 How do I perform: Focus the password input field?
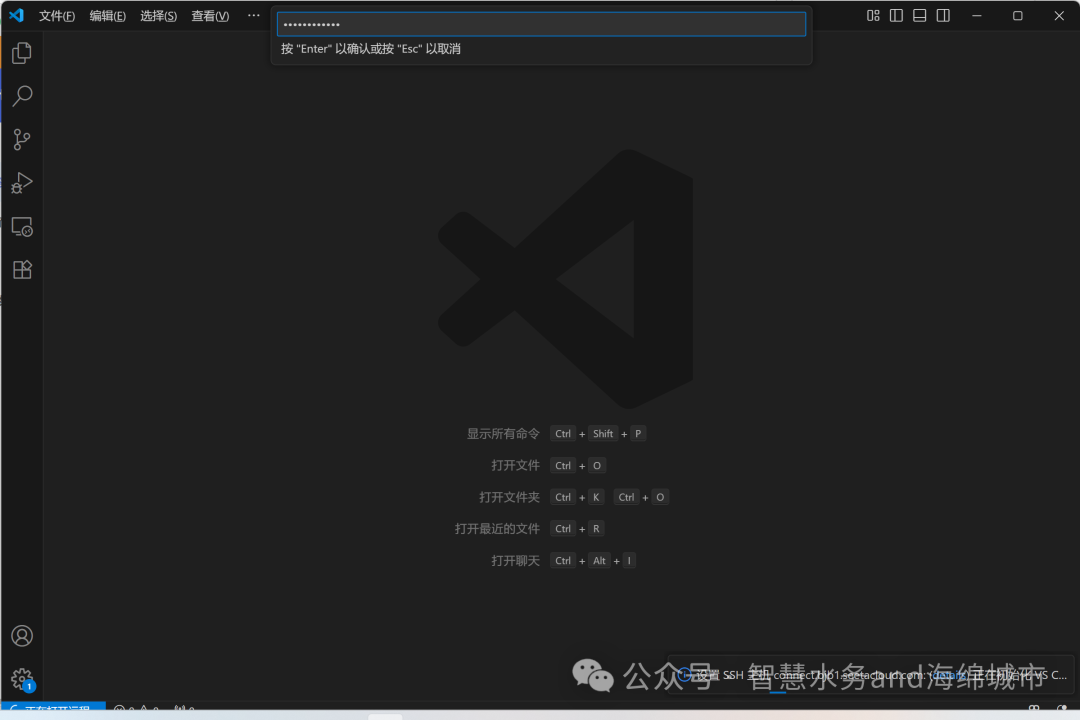pos(541,24)
